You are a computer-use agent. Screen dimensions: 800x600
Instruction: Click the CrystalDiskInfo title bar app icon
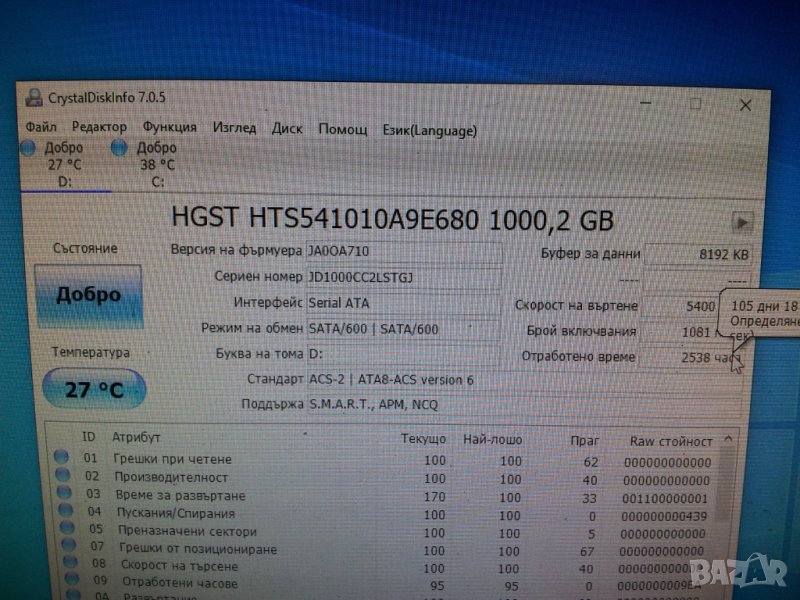click(x=33, y=97)
